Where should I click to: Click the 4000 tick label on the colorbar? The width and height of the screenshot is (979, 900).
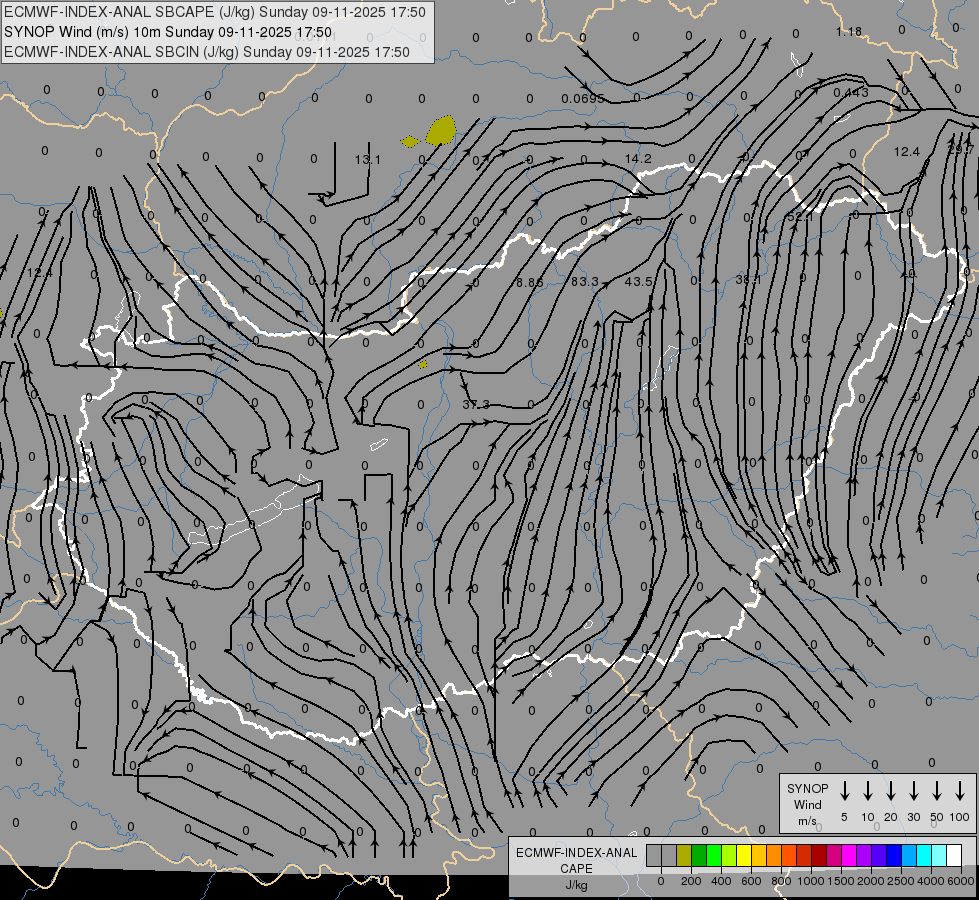coord(931,881)
